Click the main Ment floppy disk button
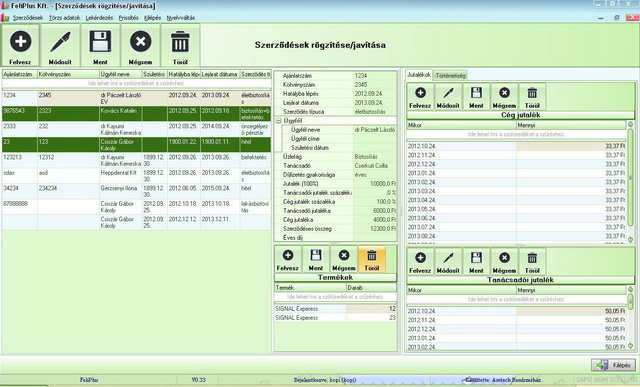Screen dimensions: 640x387 click(x=100, y=45)
